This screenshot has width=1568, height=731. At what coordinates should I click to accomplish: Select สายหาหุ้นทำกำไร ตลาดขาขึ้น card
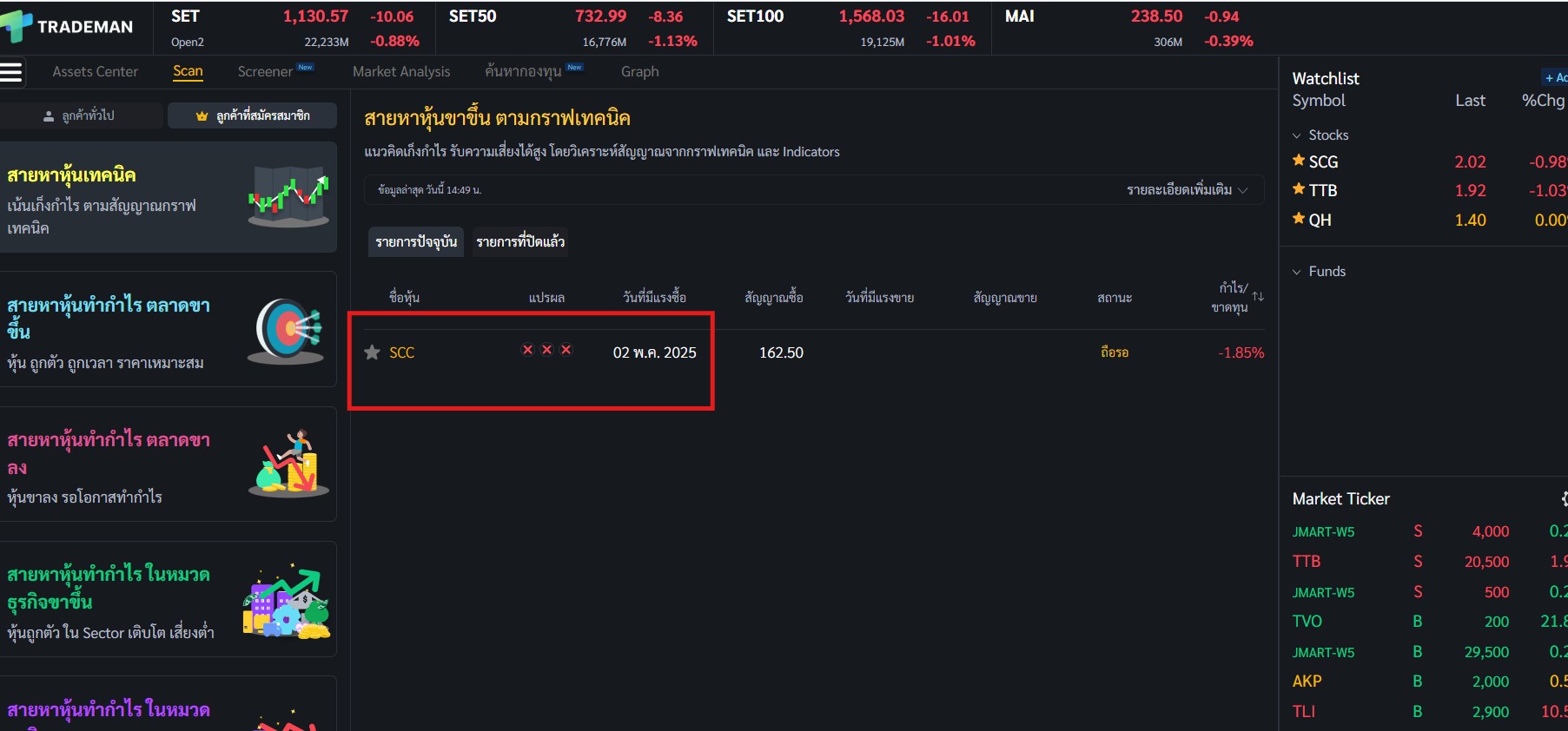pyautogui.click(x=169, y=329)
